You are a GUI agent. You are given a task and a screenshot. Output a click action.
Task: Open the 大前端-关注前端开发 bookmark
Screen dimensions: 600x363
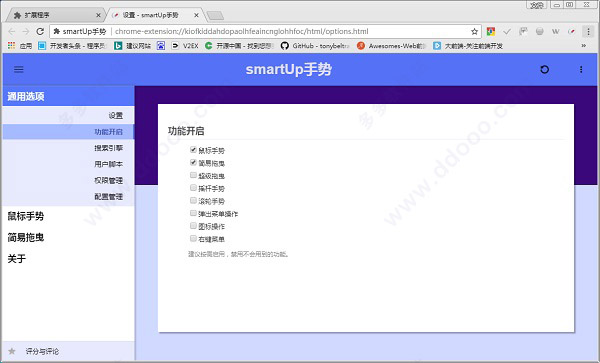pyautogui.click(x=468, y=46)
